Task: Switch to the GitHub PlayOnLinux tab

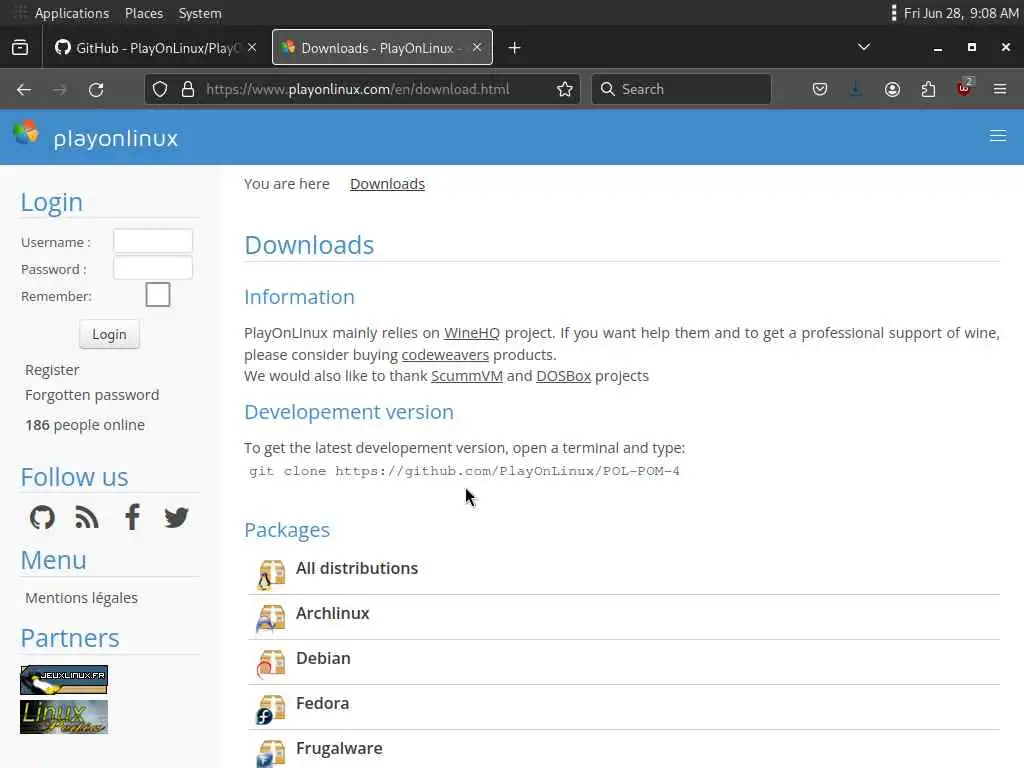Action: click(x=157, y=48)
